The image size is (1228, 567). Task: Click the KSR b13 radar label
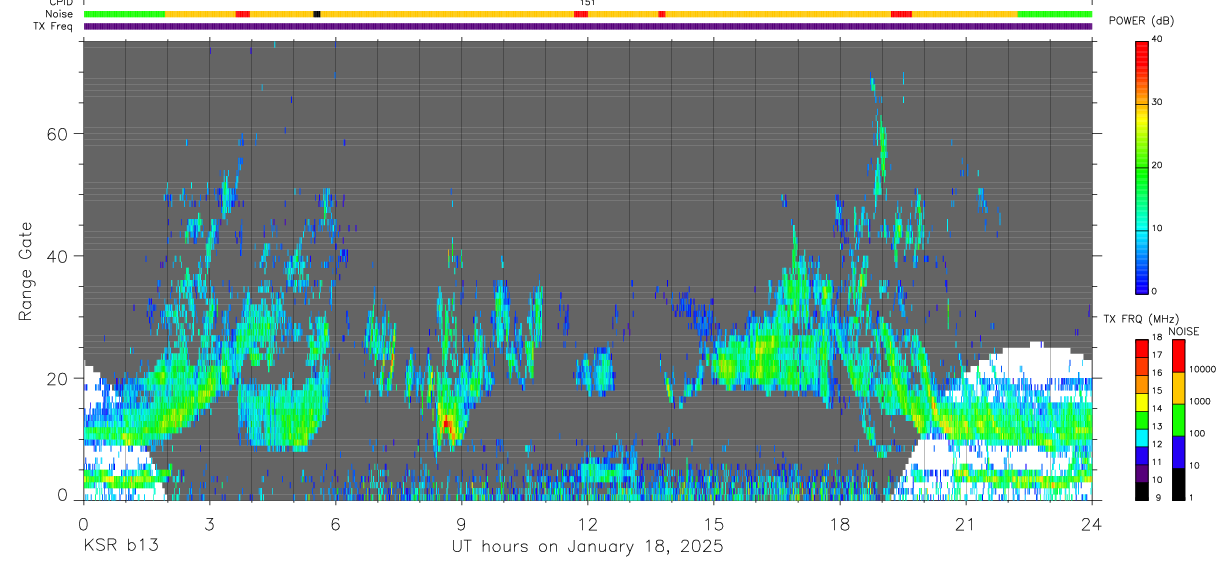coord(120,547)
